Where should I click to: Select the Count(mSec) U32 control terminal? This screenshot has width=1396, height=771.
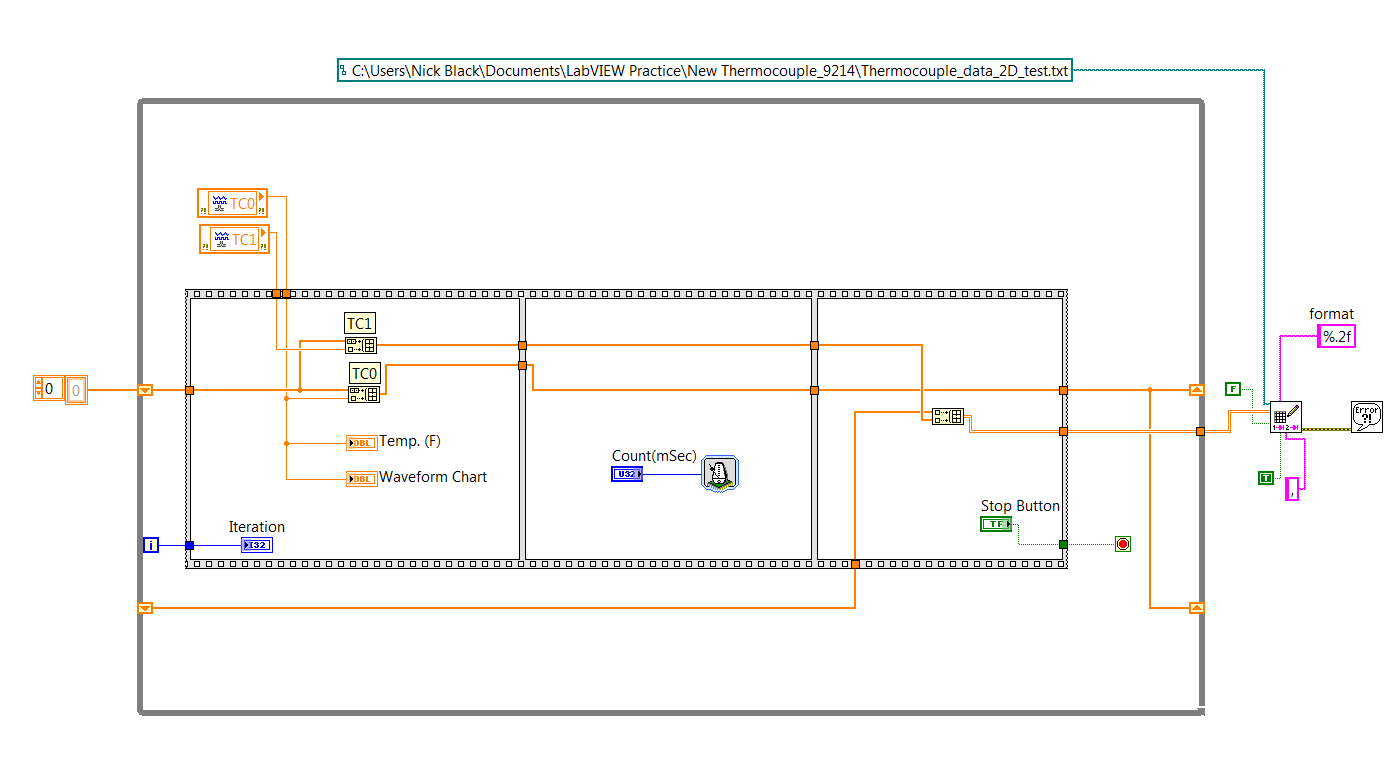click(627, 474)
